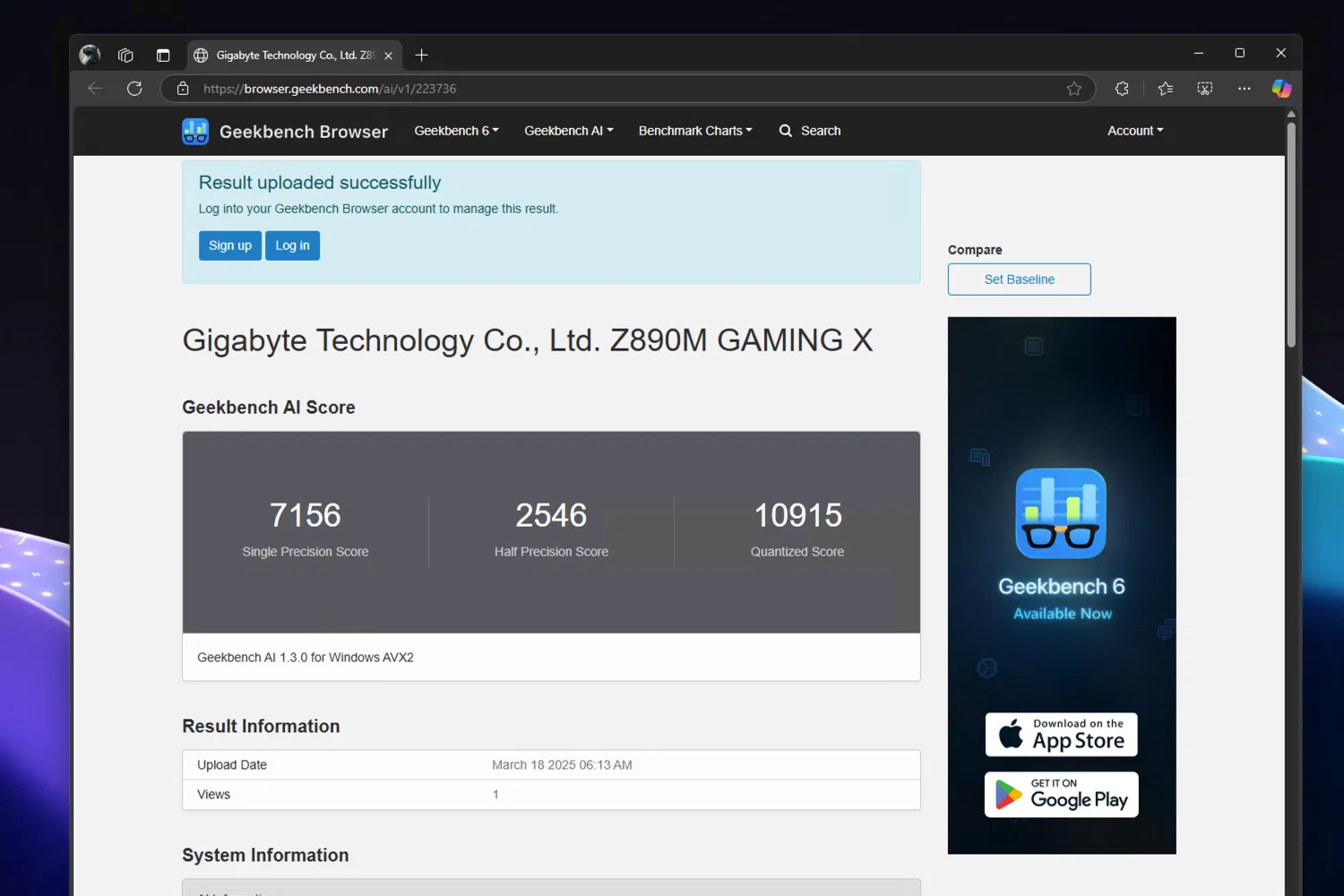The width and height of the screenshot is (1344, 896).
Task: Select the Gigabyte Technology tab title
Action: [x=295, y=56]
